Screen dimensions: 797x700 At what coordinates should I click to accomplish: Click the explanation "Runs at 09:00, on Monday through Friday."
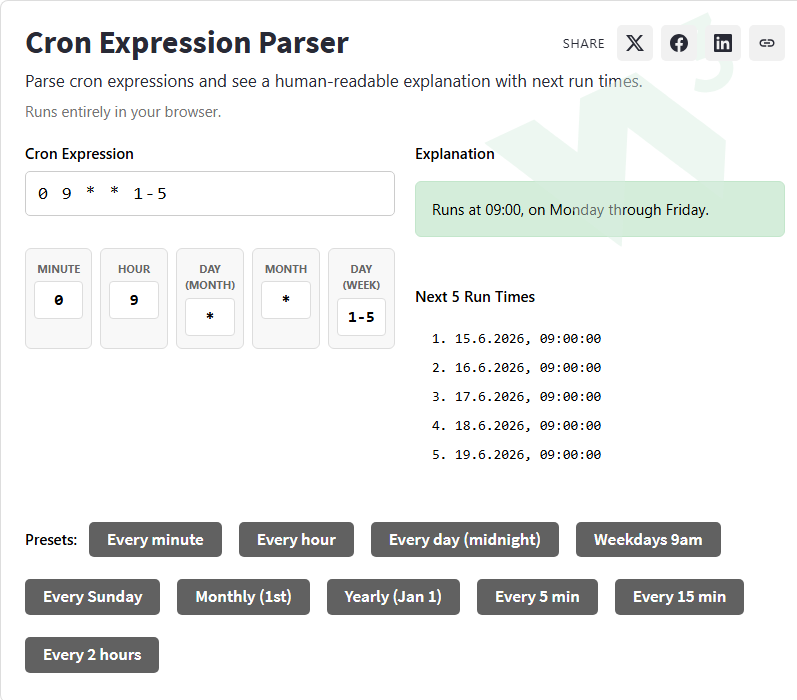570,210
